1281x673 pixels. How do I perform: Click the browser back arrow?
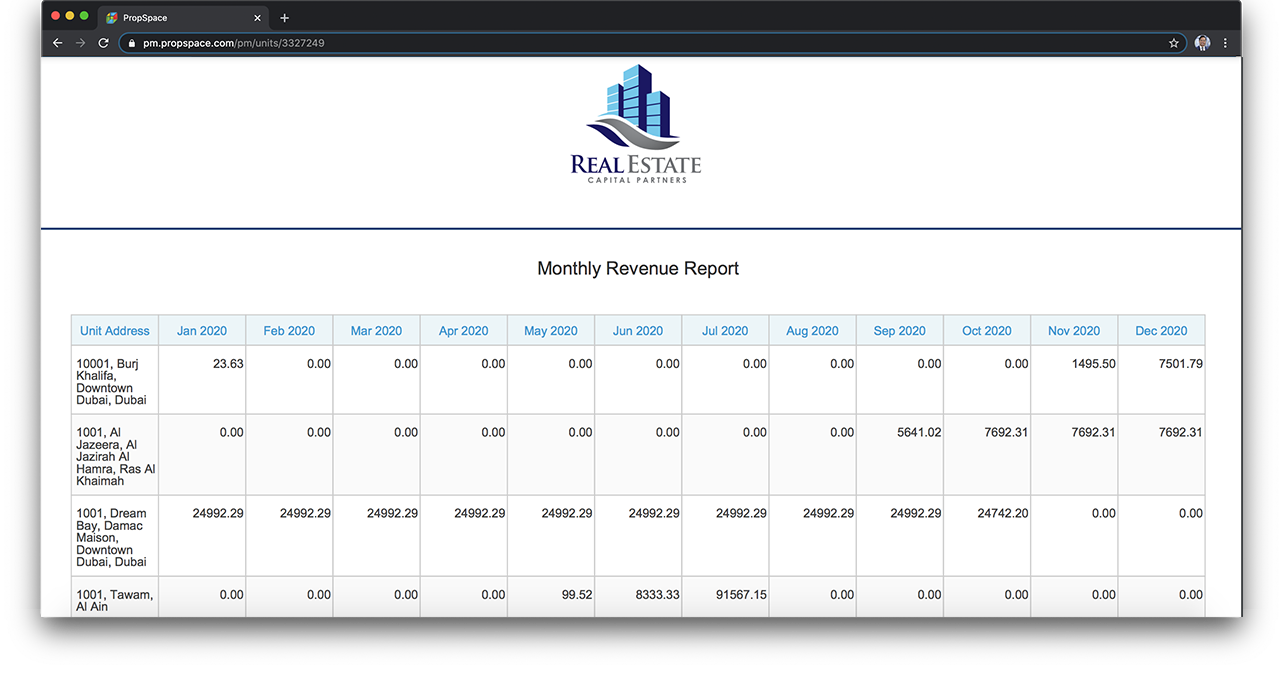point(57,43)
